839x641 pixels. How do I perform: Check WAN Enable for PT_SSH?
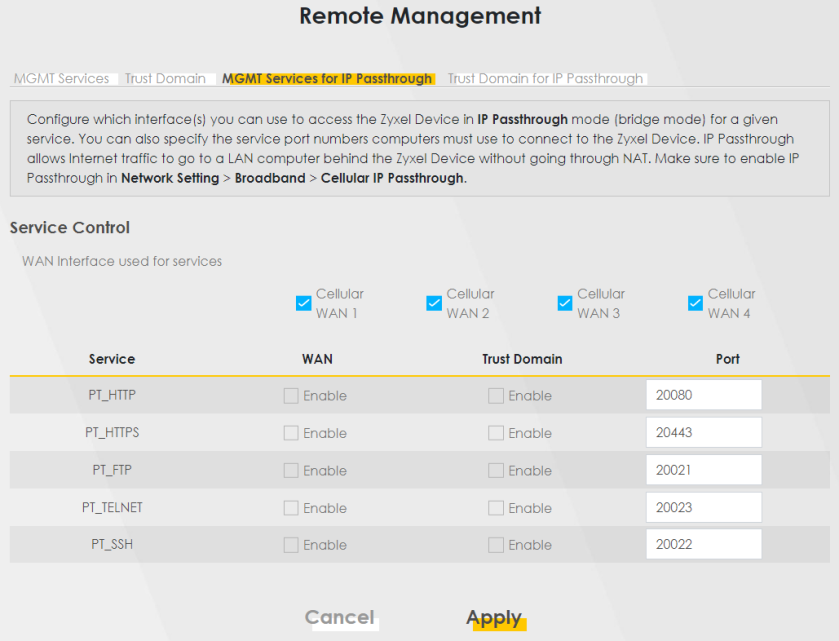[x=291, y=545]
